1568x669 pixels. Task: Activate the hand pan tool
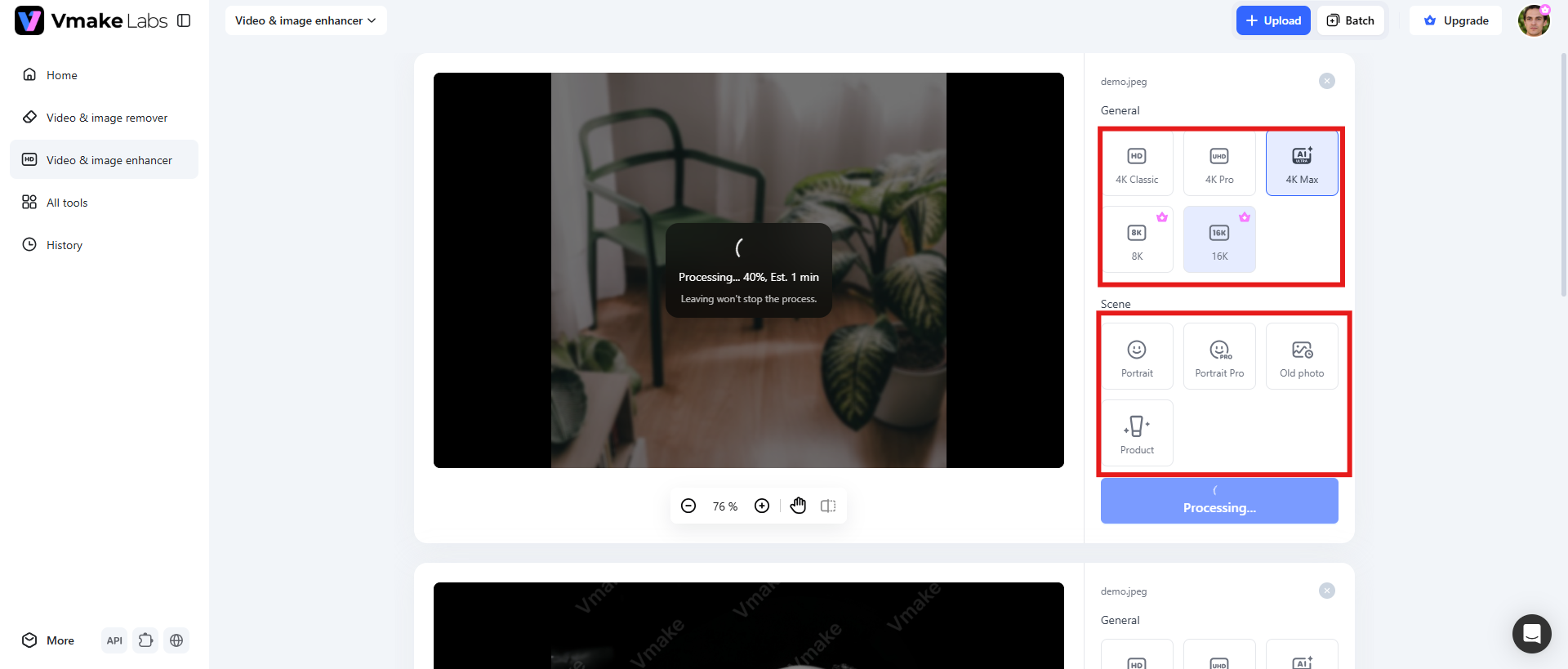tap(798, 506)
